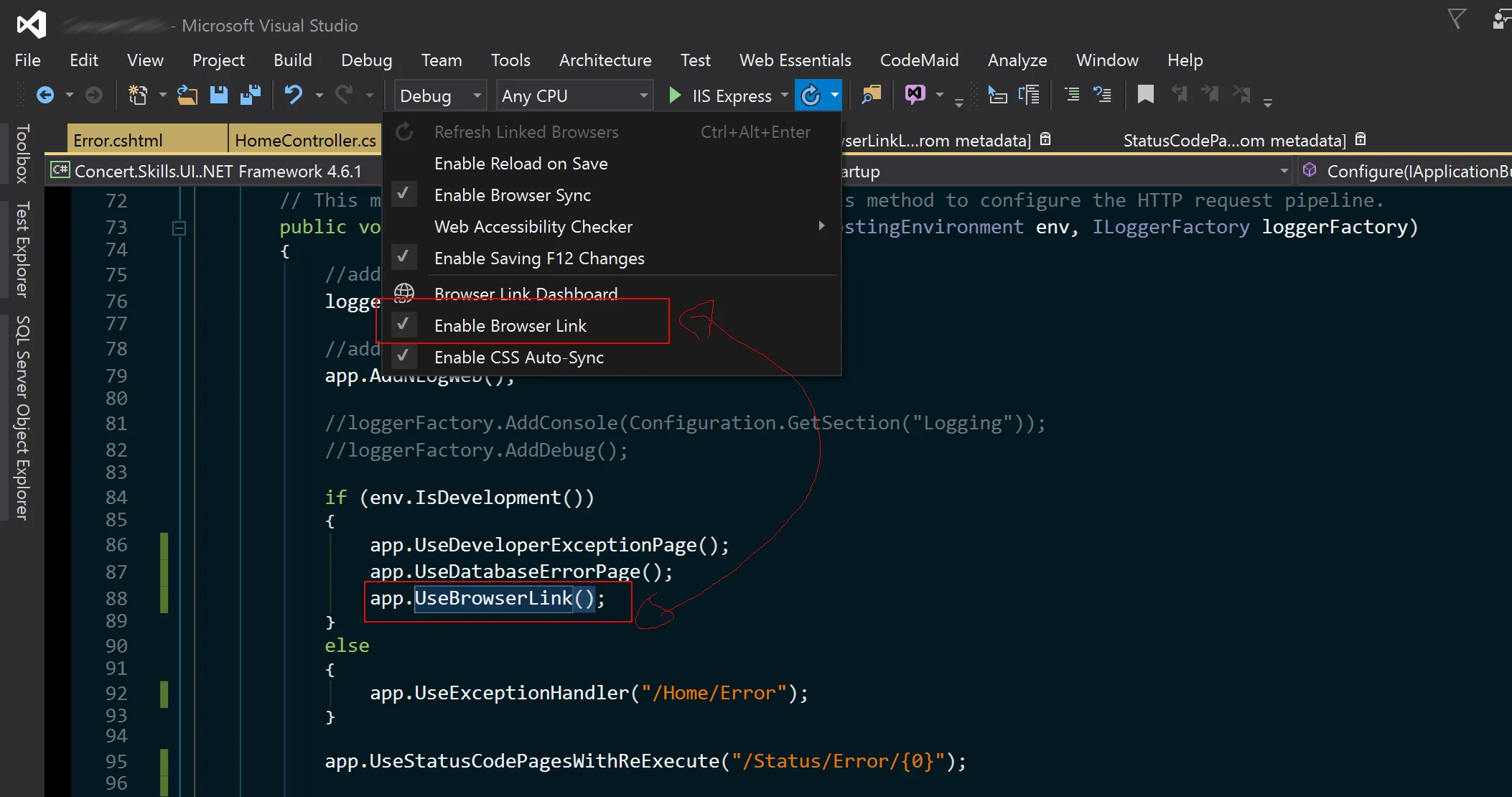Click the Undo toolbar icon
The image size is (1512, 797).
pyautogui.click(x=293, y=95)
